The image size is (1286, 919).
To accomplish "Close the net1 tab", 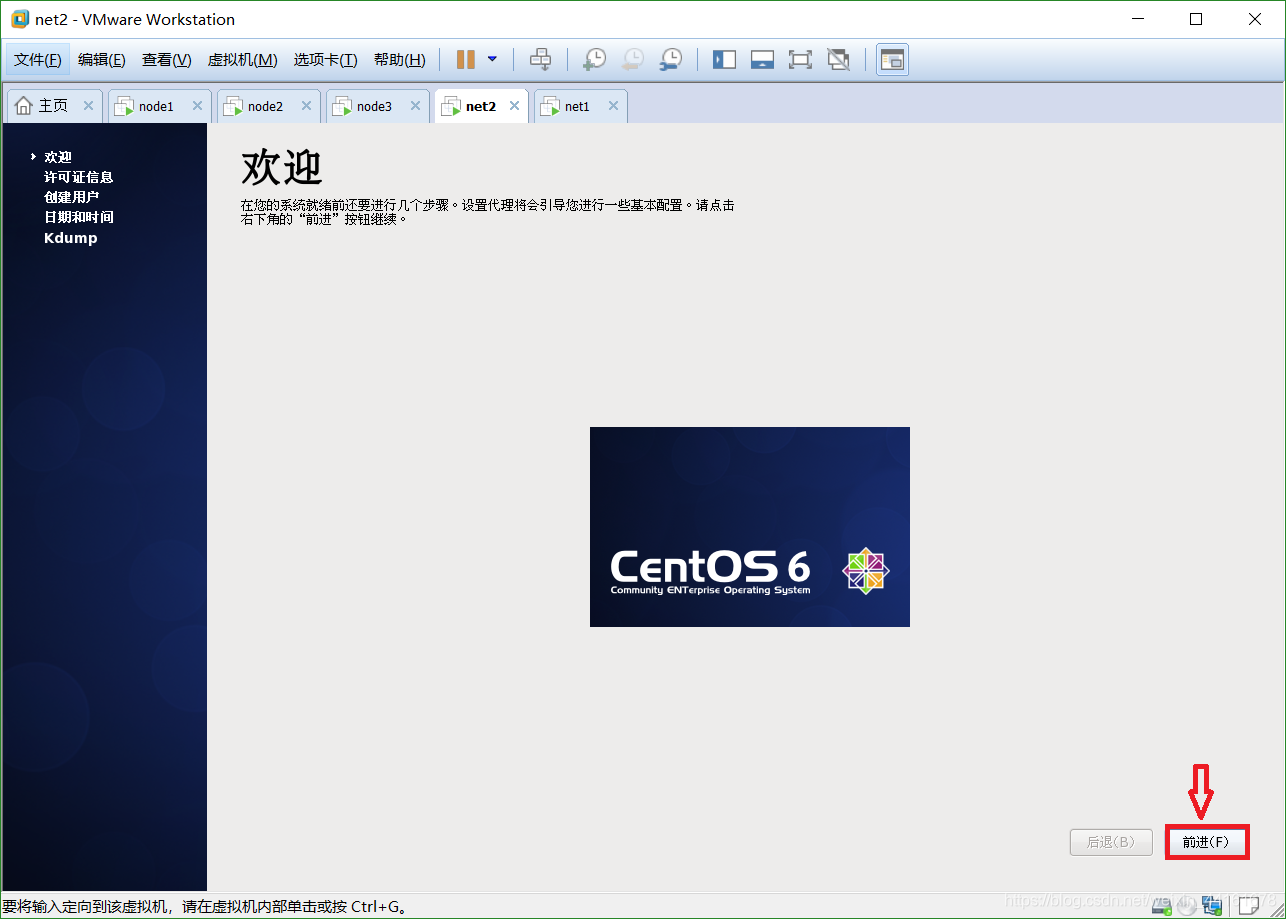I will click(x=613, y=106).
